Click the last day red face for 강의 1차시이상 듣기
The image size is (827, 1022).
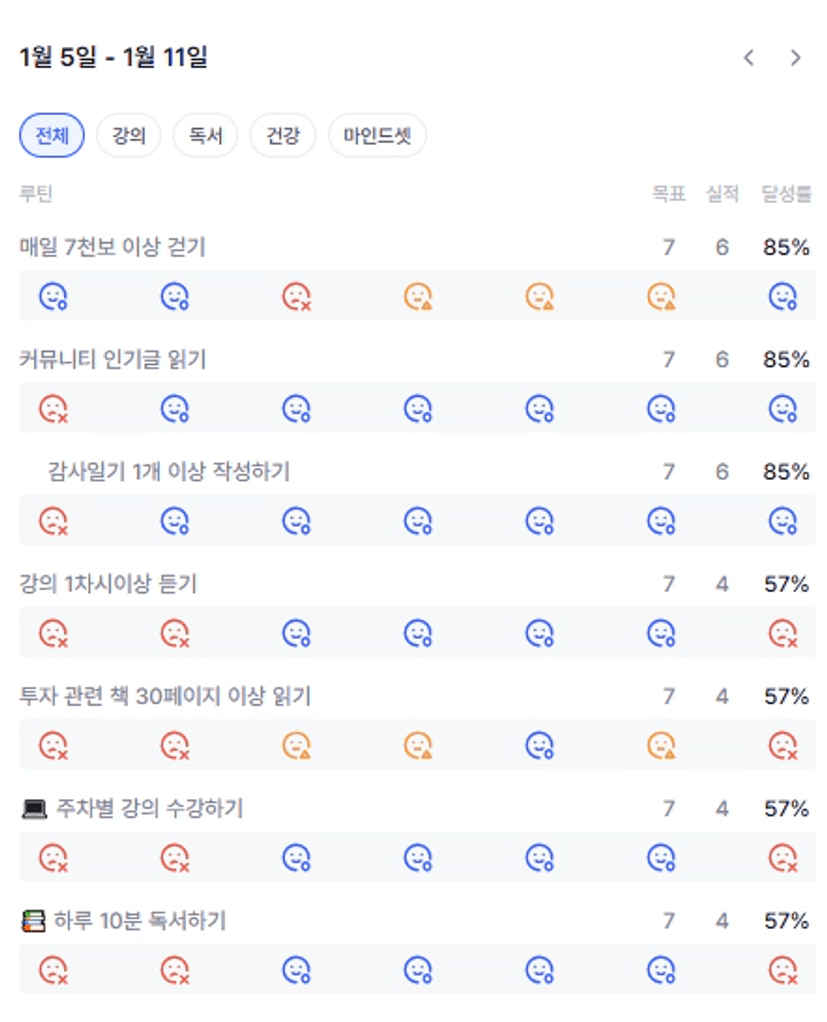(x=782, y=632)
